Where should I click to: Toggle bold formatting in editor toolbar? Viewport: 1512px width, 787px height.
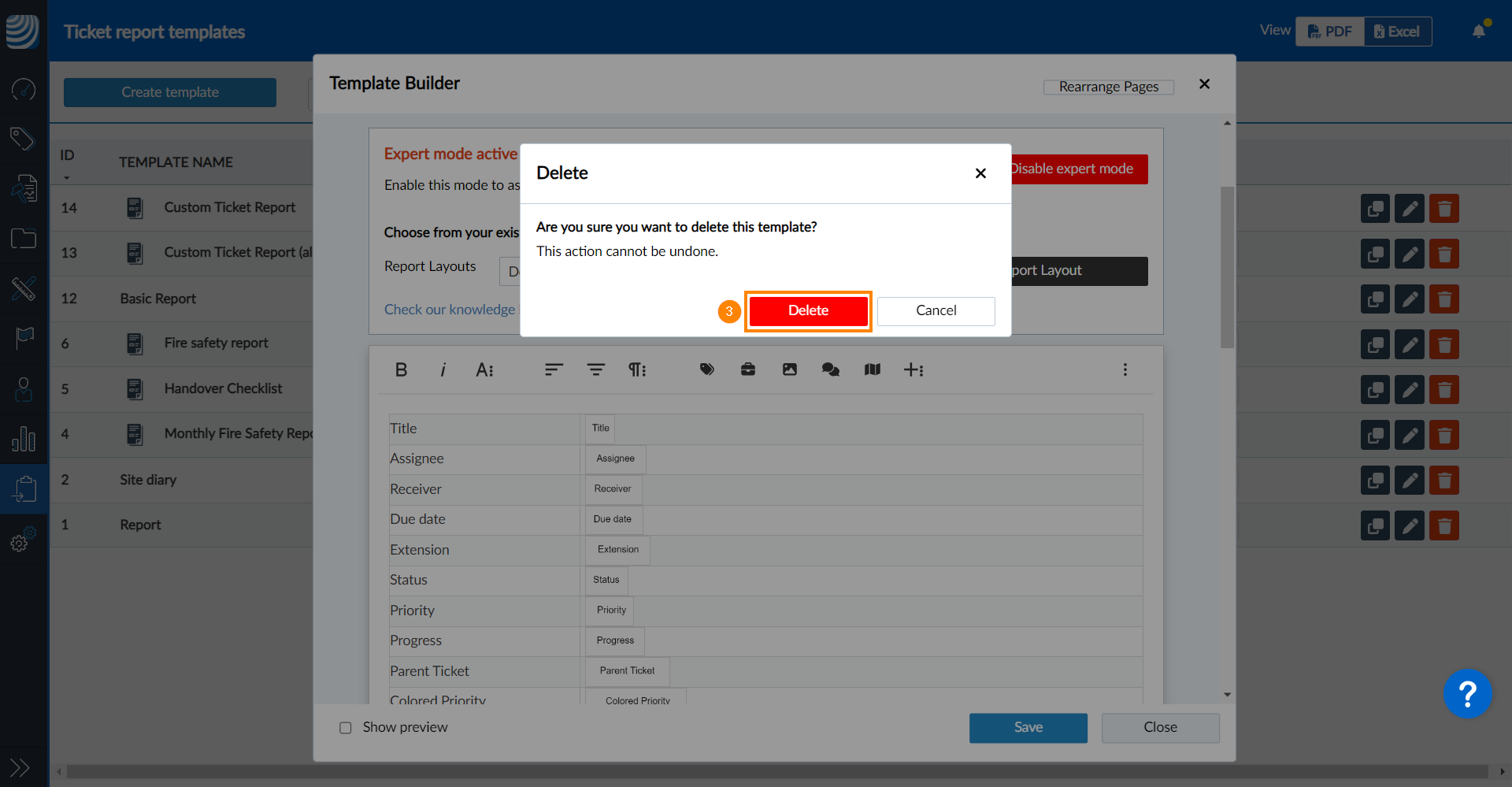[x=401, y=370]
